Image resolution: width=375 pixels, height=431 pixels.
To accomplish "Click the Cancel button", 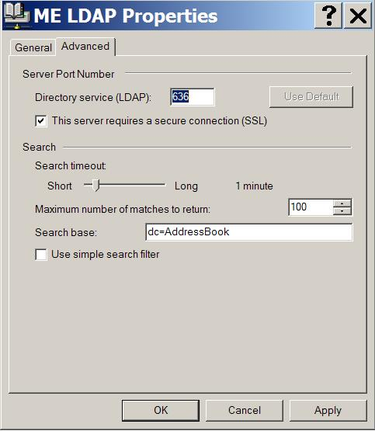I will (x=244, y=410).
